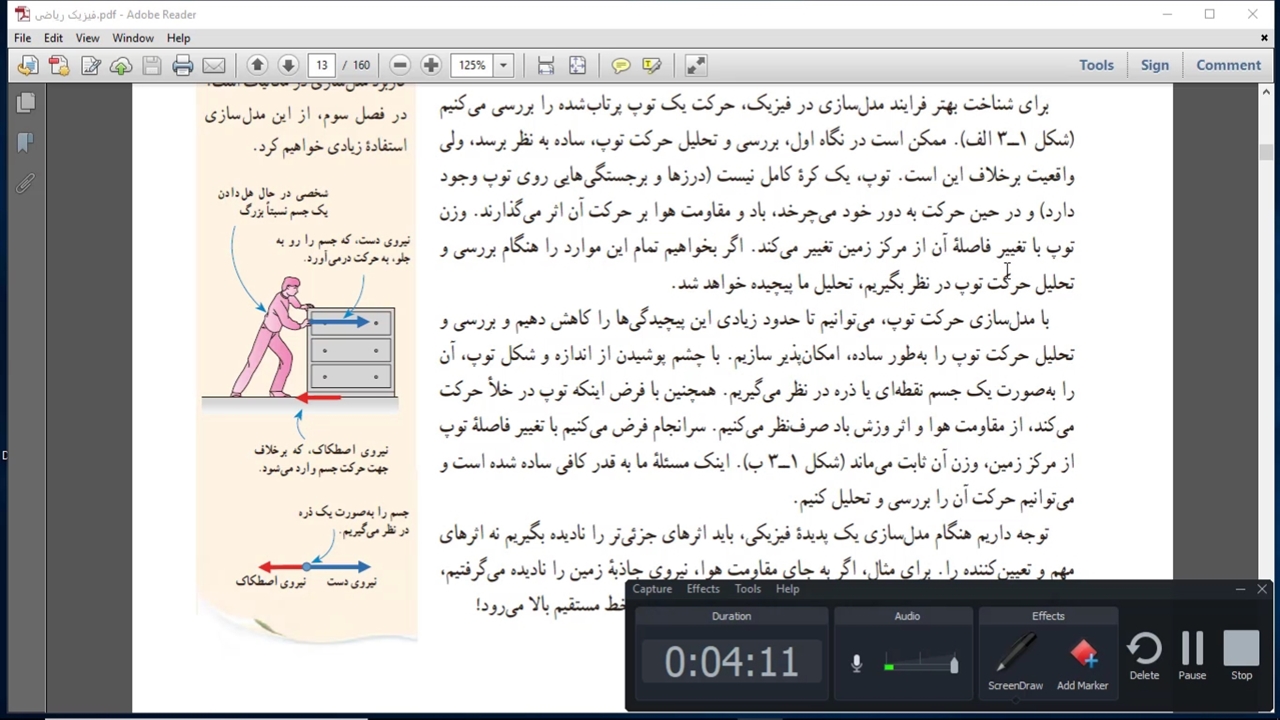This screenshot has width=1280, height=720.
Task: Open the Attachments paperclip panel
Action: pyautogui.click(x=25, y=183)
